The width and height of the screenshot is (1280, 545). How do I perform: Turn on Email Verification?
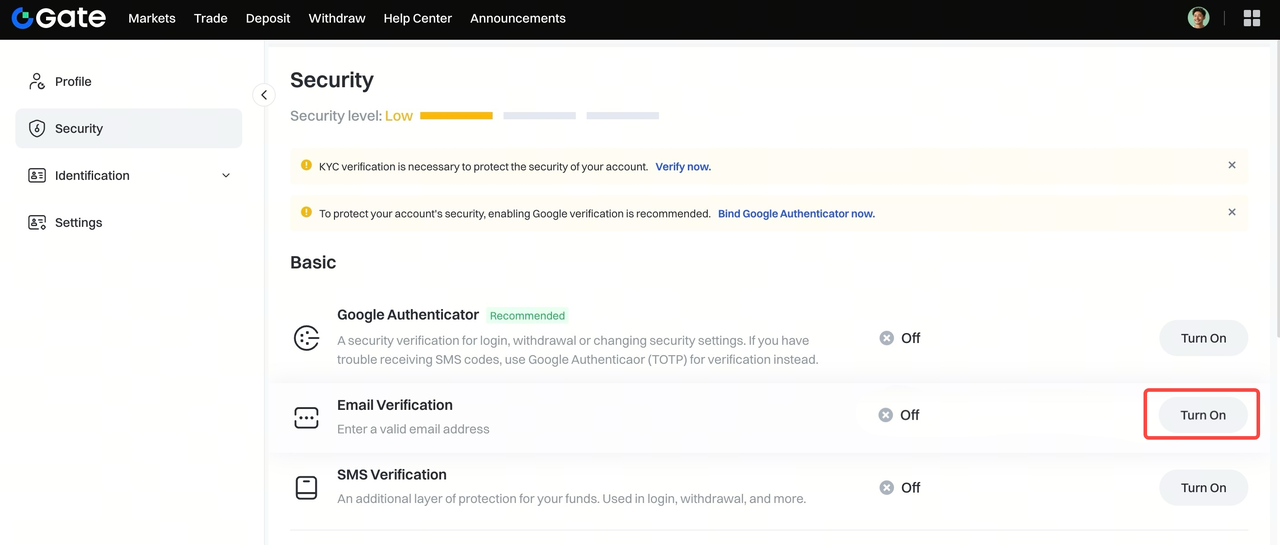pyautogui.click(x=1203, y=415)
